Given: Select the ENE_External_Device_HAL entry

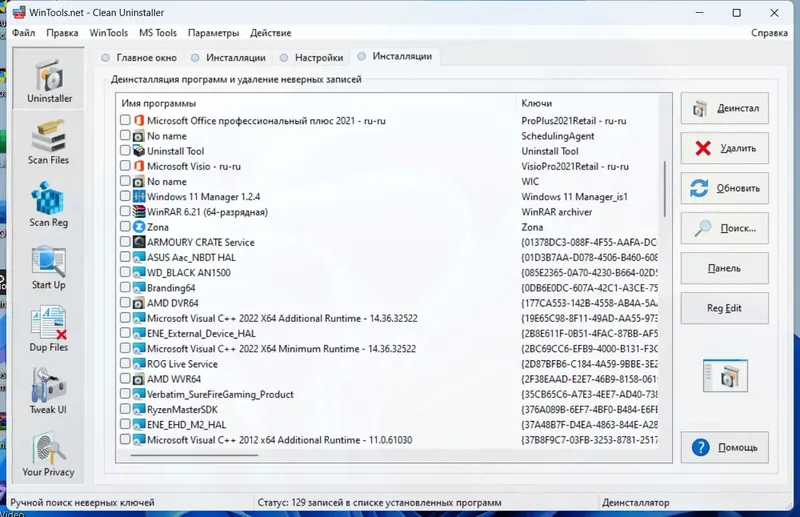Looking at the screenshot, I should [201, 333].
